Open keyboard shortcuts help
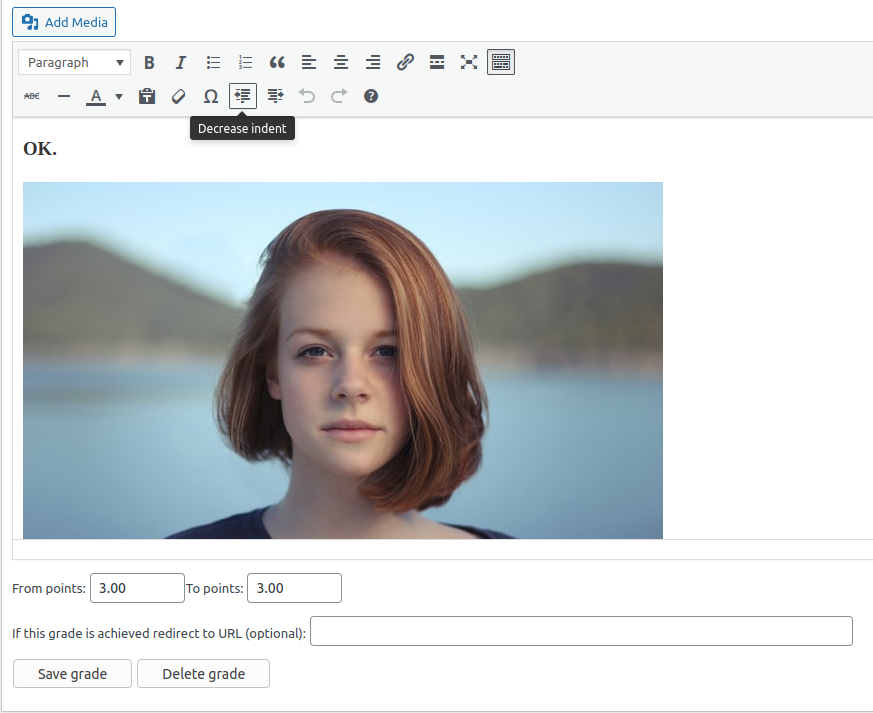The height and width of the screenshot is (713, 873). point(371,97)
